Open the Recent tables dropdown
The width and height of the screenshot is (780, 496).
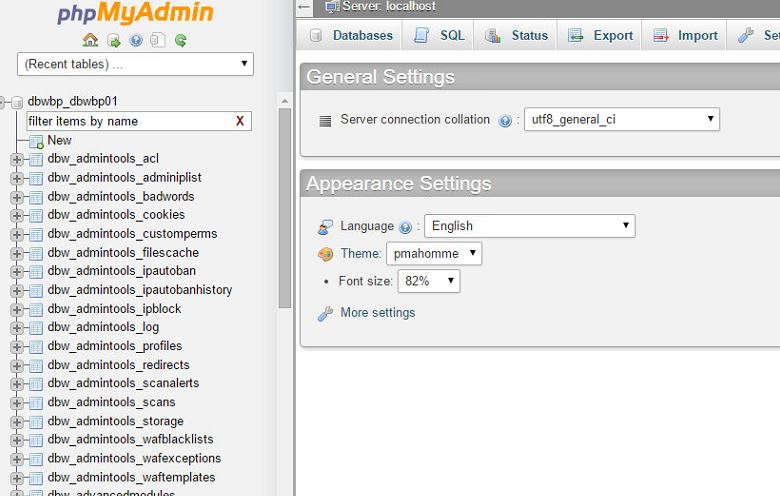tap(135, 64)
